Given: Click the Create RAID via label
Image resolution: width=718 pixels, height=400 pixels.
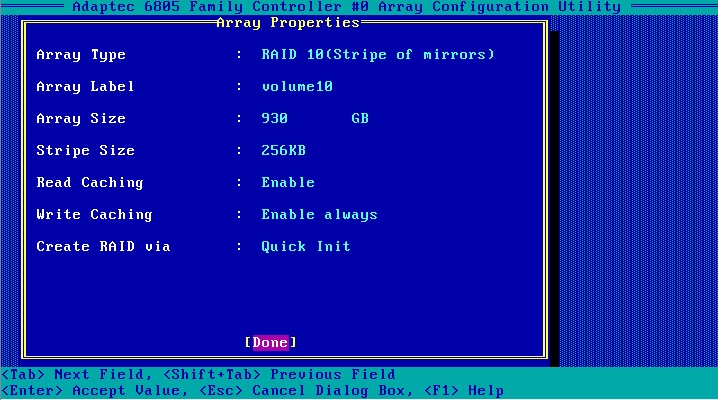Looking at the screenshot, I should click(103, 247).
